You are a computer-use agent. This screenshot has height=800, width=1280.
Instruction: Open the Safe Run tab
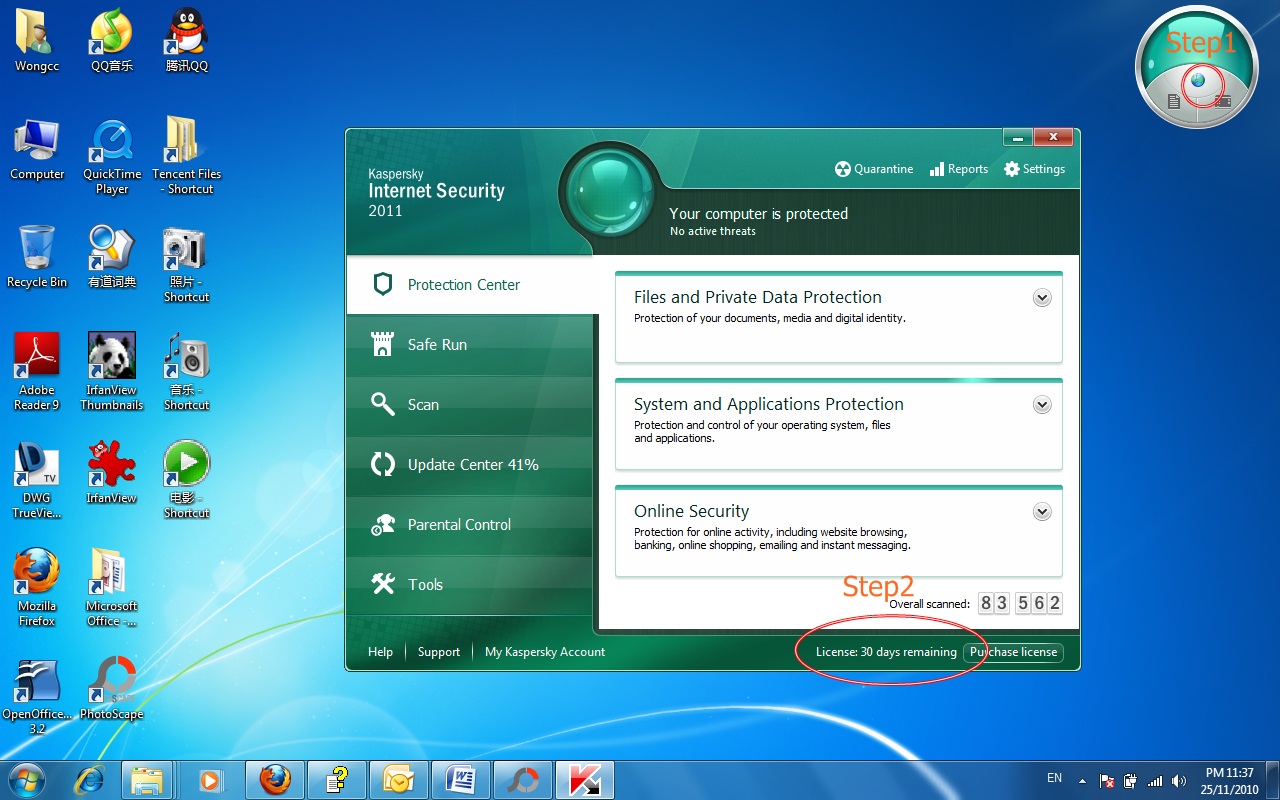tap(470, 345)
